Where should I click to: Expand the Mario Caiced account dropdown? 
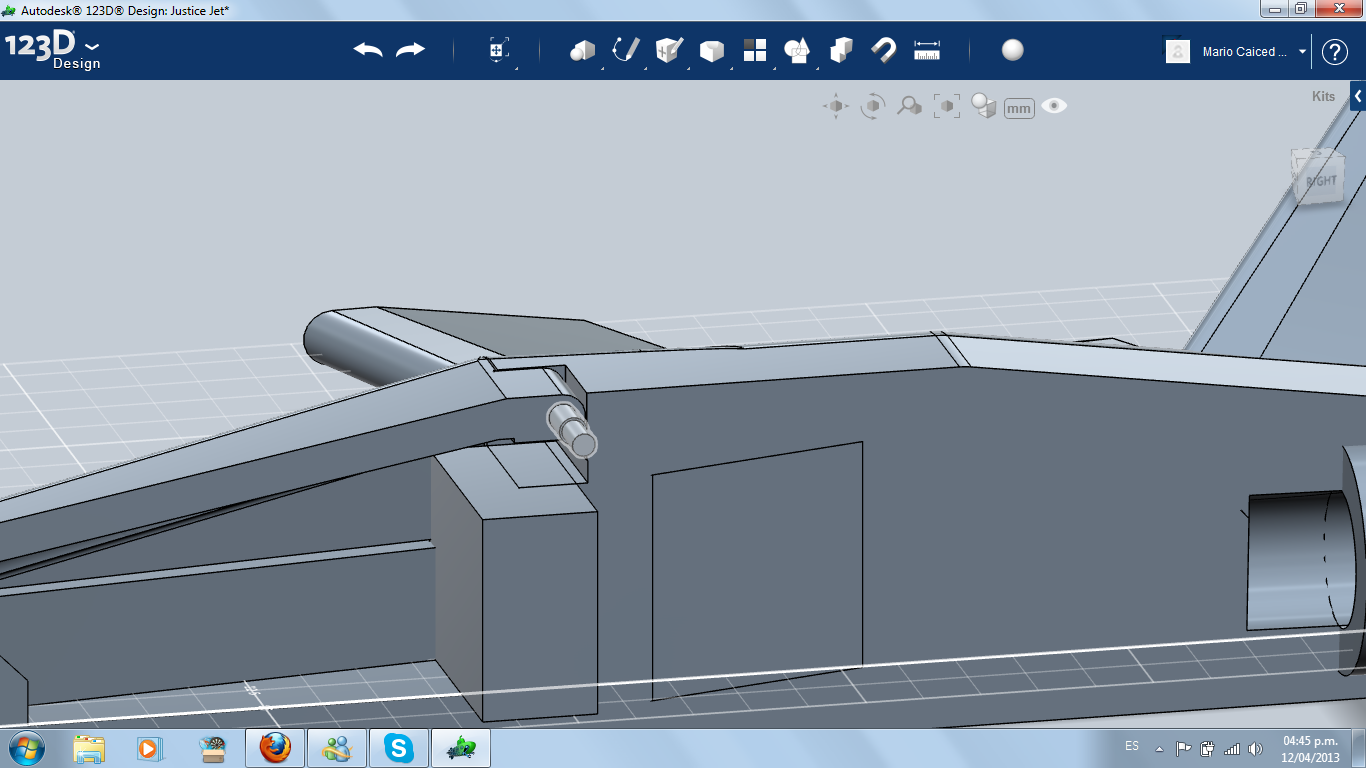(1303, 52)
